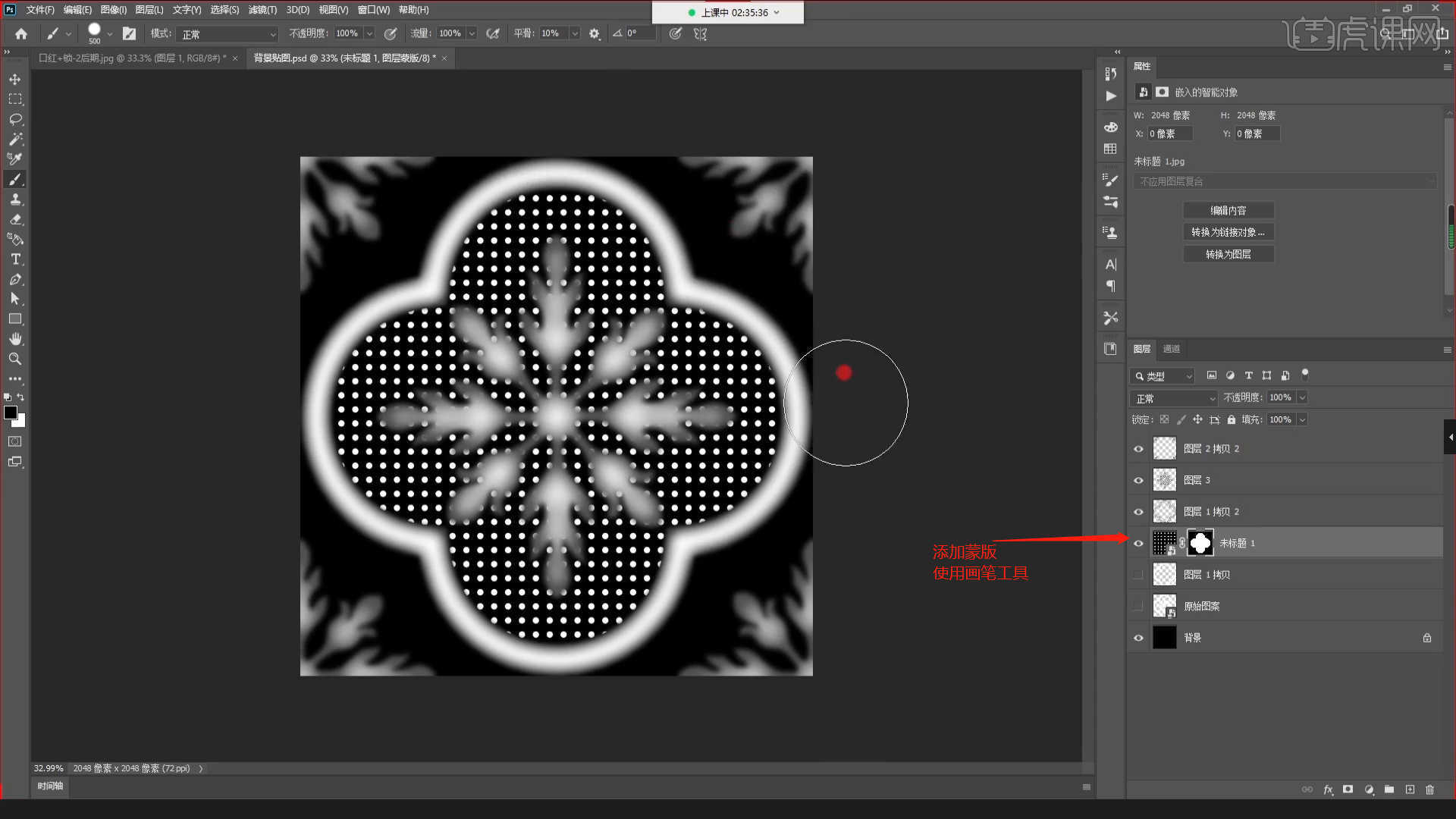The width and height of the screenshot is (1456, 819).
Task: Click the 转换为图层 button
Action: point(1228,254)
